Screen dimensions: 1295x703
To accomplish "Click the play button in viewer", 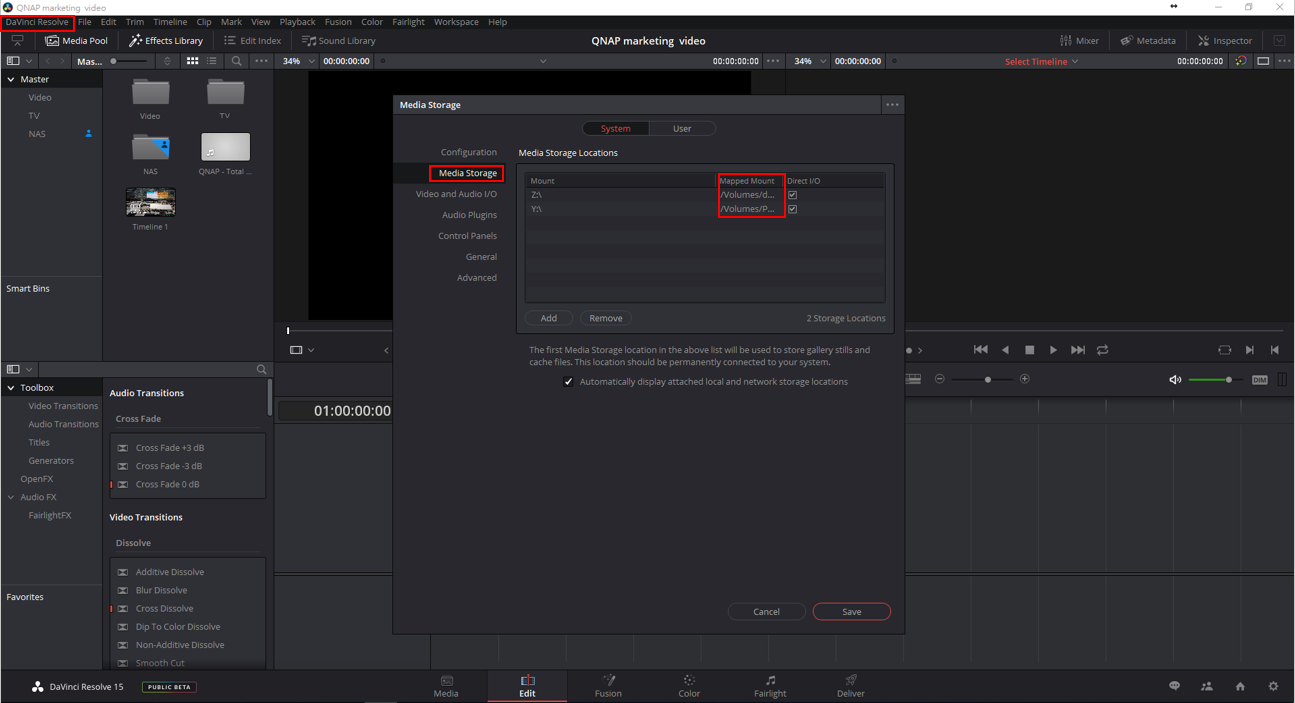I will pyautogui.click(x=1053, y=350).
